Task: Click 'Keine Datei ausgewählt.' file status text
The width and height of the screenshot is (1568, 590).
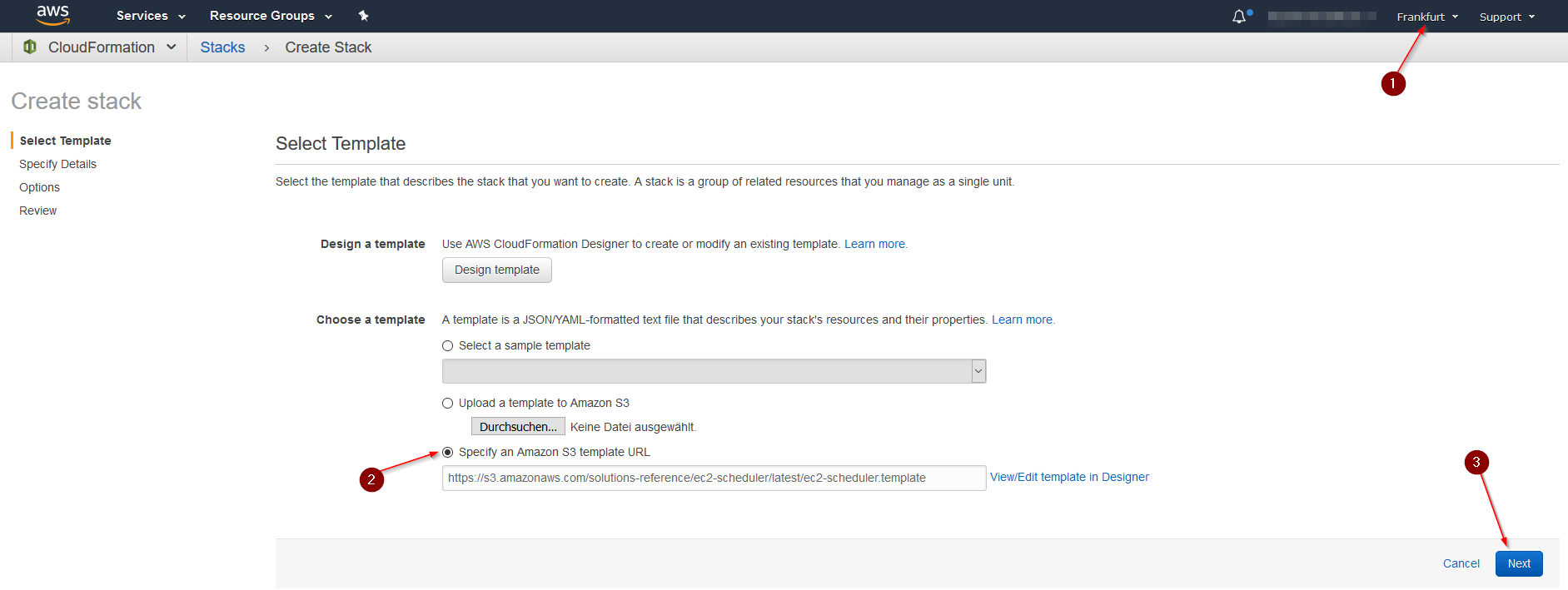Action: coord(633,427)
